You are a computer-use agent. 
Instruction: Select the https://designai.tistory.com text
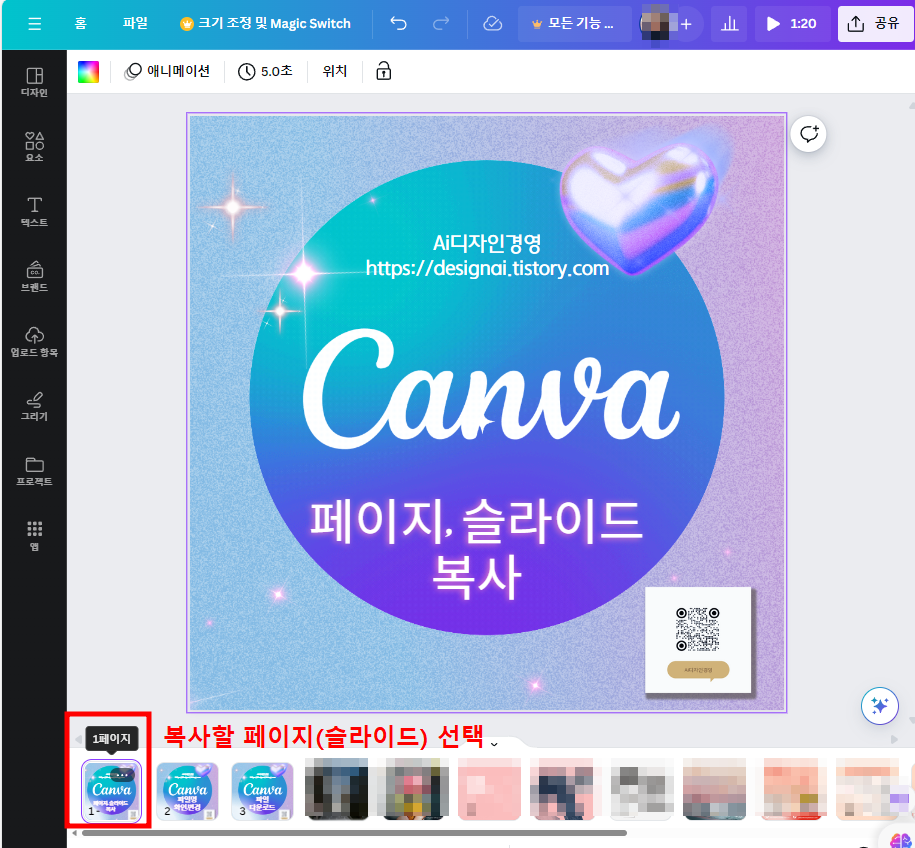point(487,268)
